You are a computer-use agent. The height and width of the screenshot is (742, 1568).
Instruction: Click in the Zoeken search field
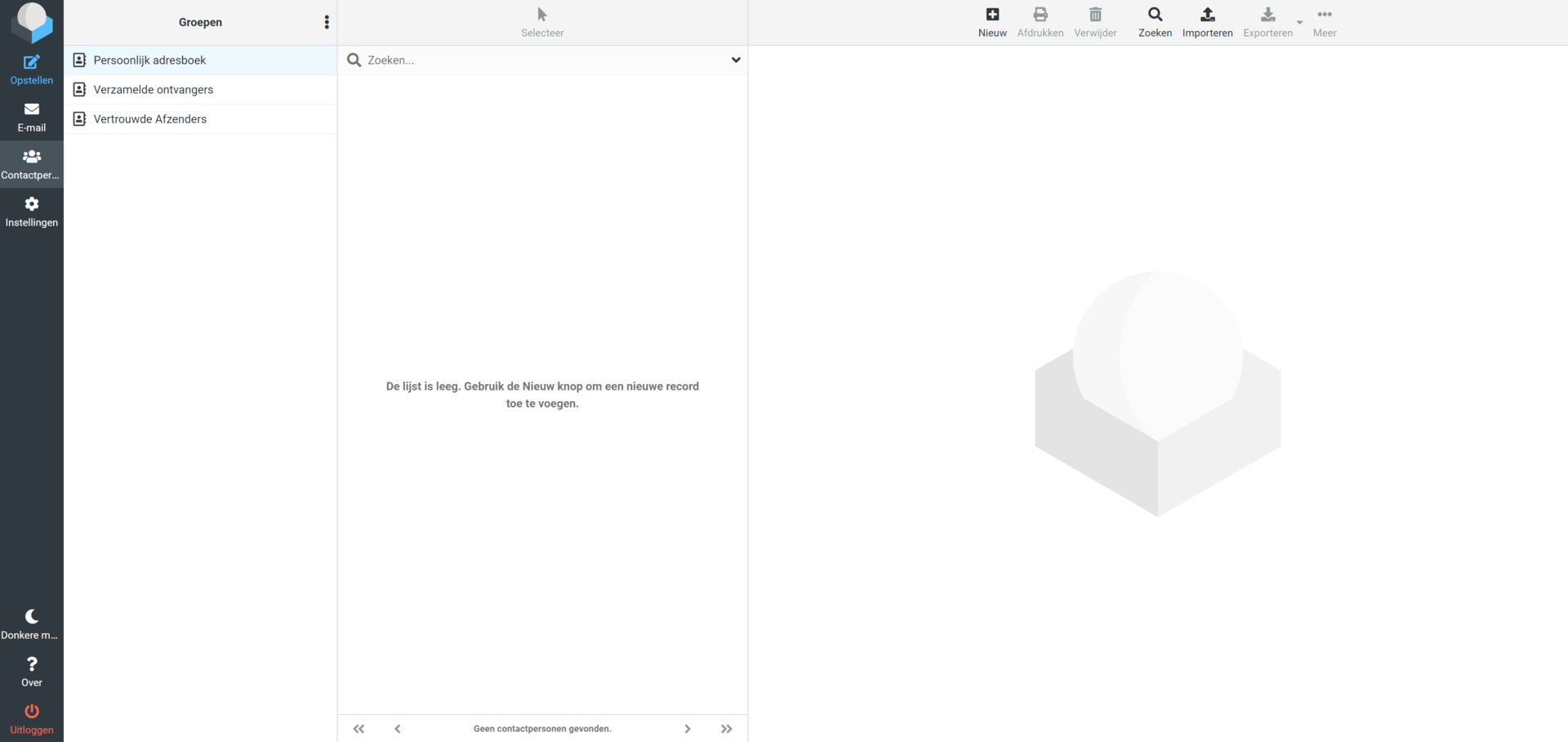pos(544,60)
